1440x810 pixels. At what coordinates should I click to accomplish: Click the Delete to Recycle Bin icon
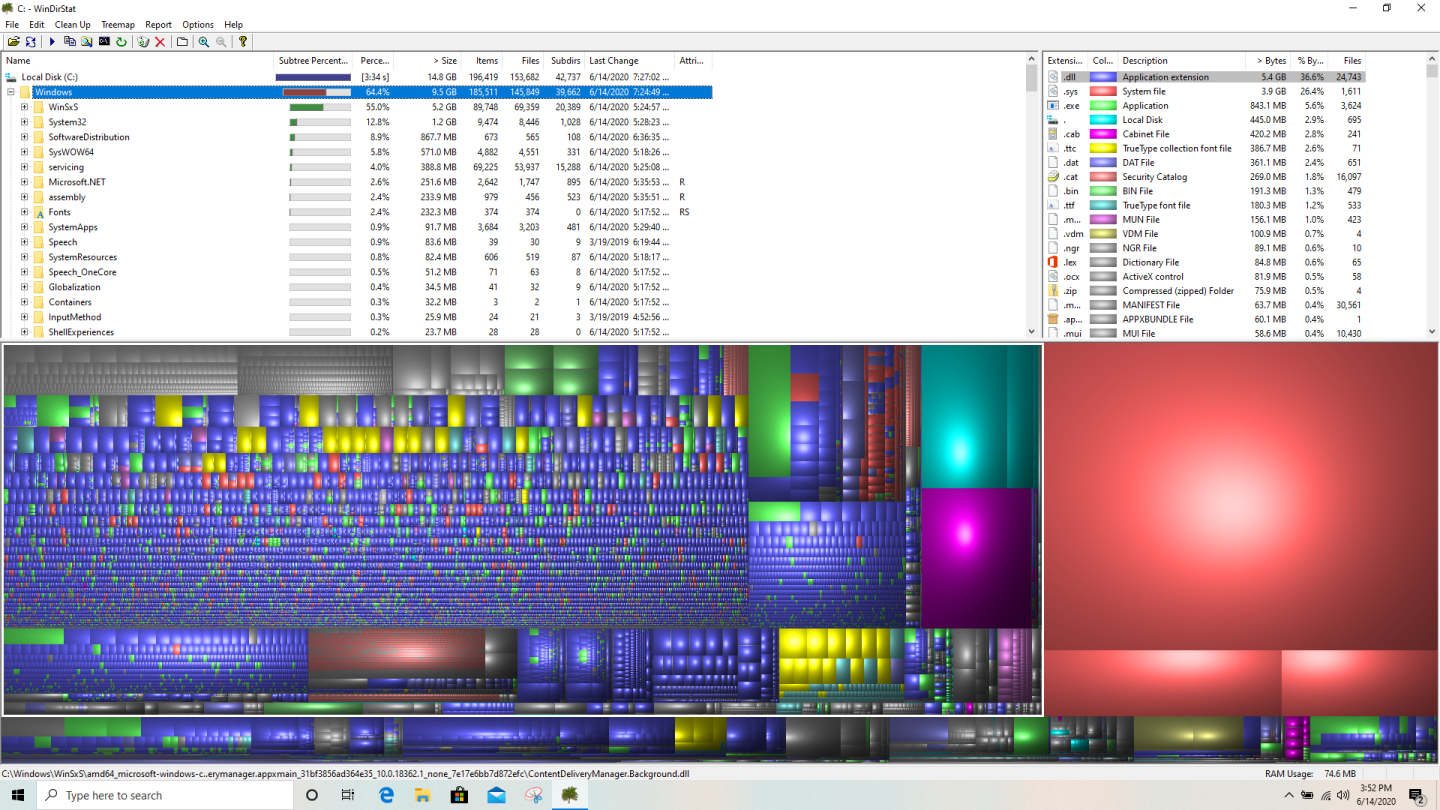coord(143,42)
